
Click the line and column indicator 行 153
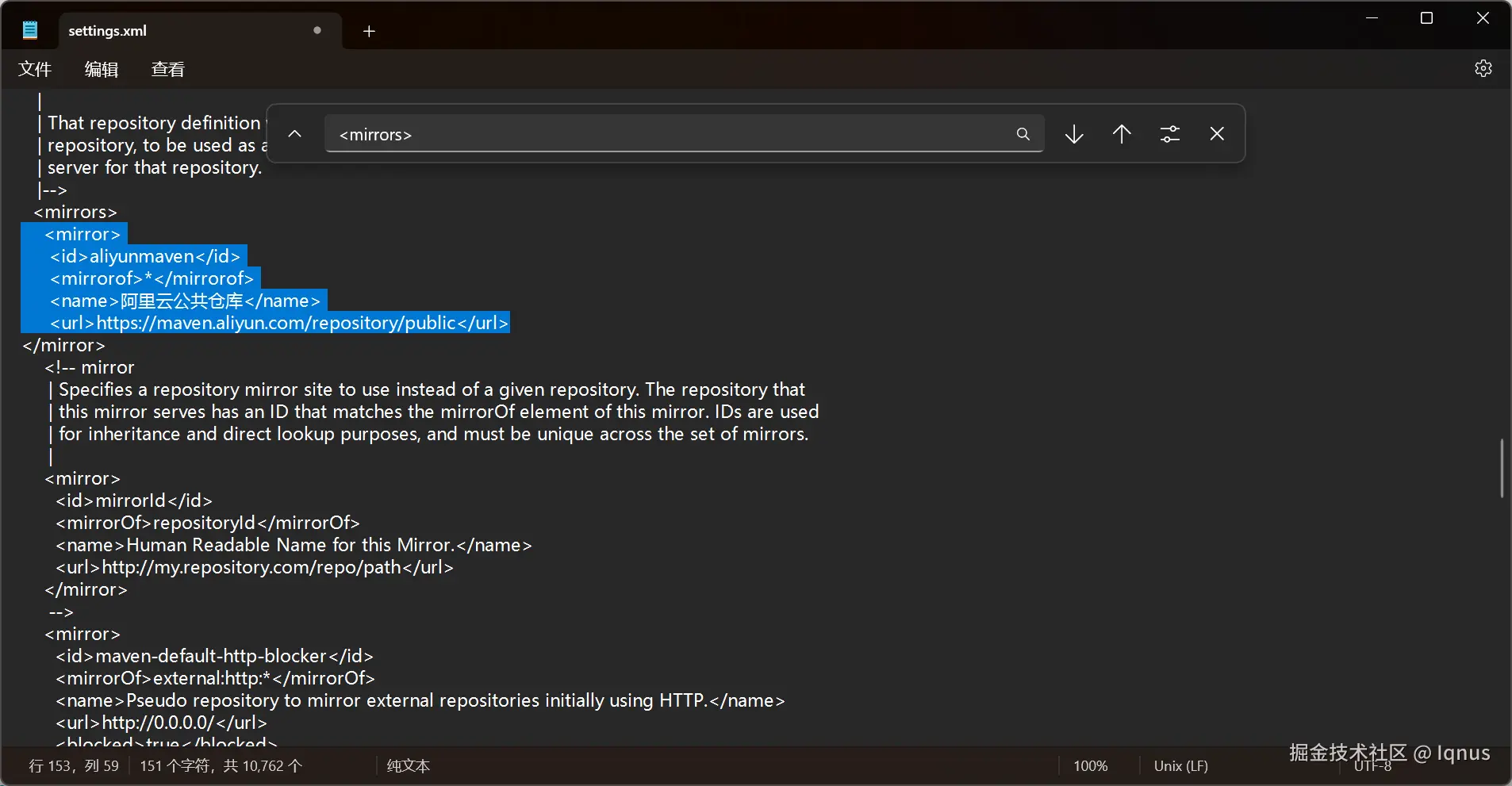pyautogui.click(x=74, y=766)
